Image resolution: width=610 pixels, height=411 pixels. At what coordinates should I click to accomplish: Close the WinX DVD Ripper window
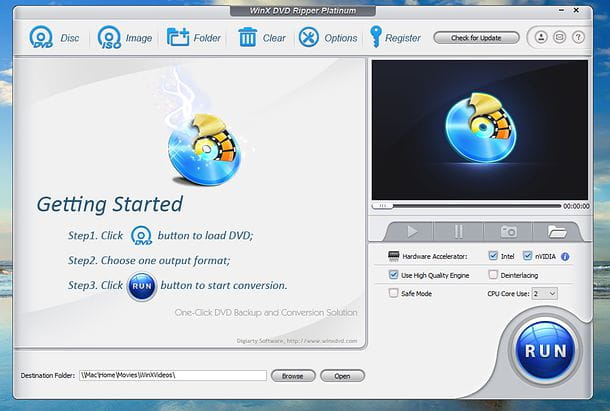click(576, 11)
